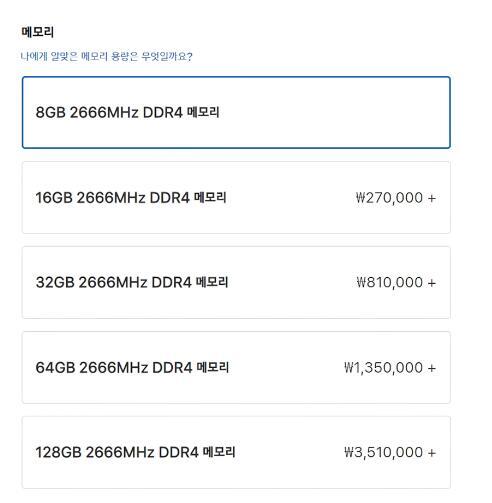
Task: Click the '8GB 2666MHz DDR4 메모리' text
Action: pyautogui.click(x=127, y=112)
